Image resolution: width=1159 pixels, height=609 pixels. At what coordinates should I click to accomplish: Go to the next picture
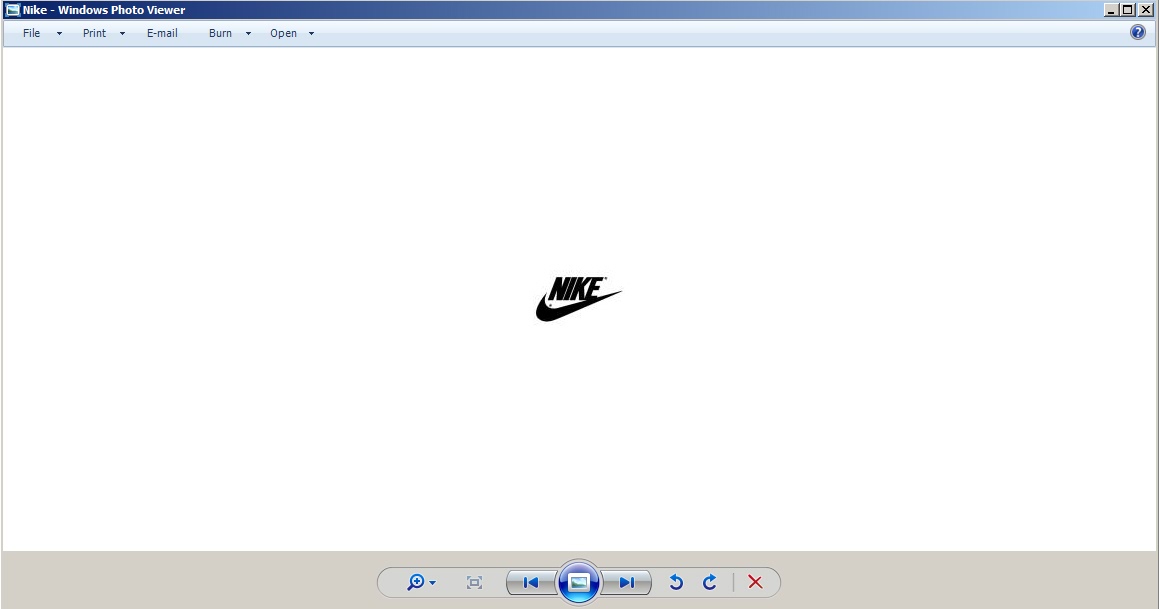(x=627, y=582)
